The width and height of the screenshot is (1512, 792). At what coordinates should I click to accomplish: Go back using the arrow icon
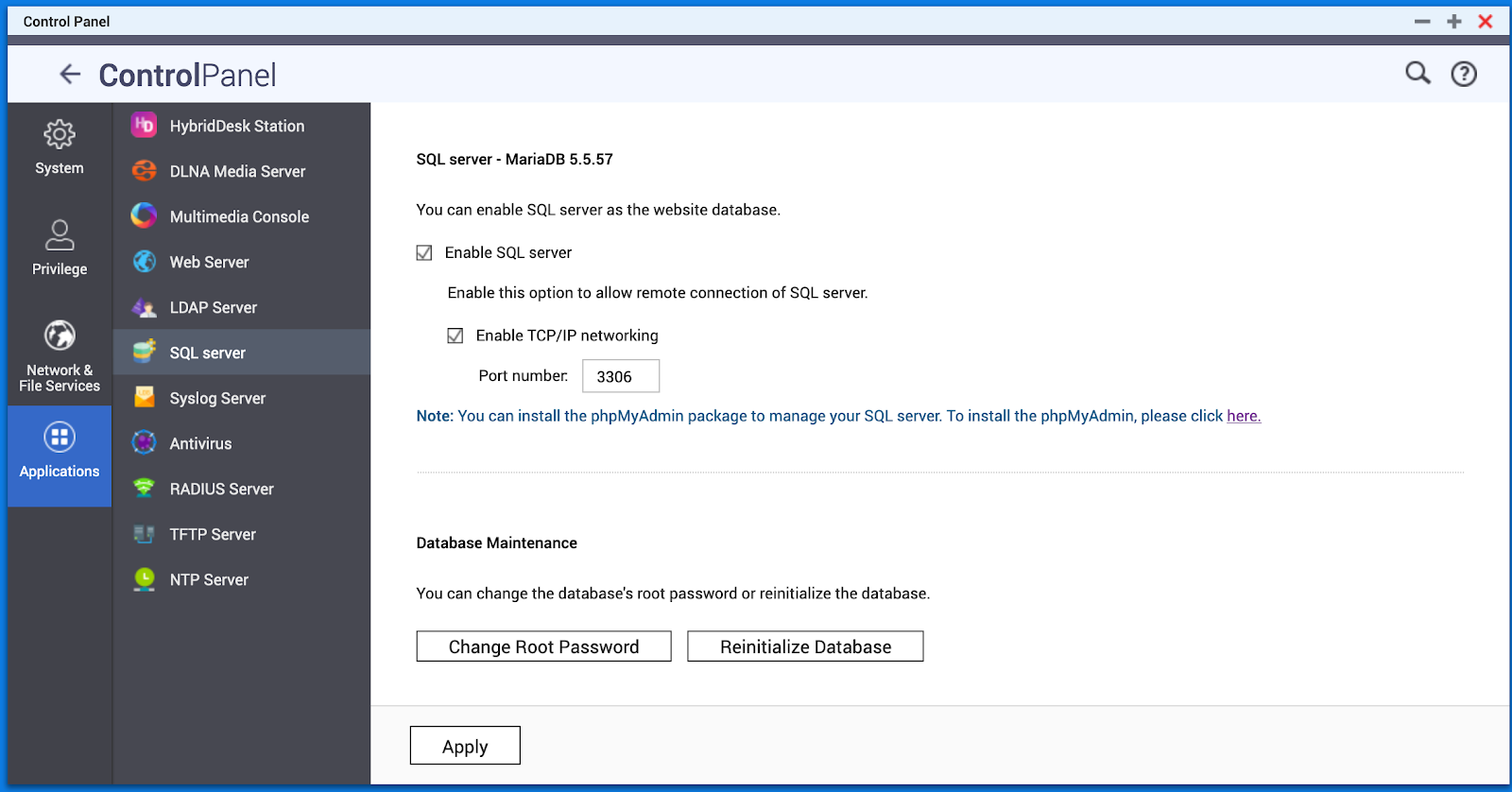tap(70, 74)
